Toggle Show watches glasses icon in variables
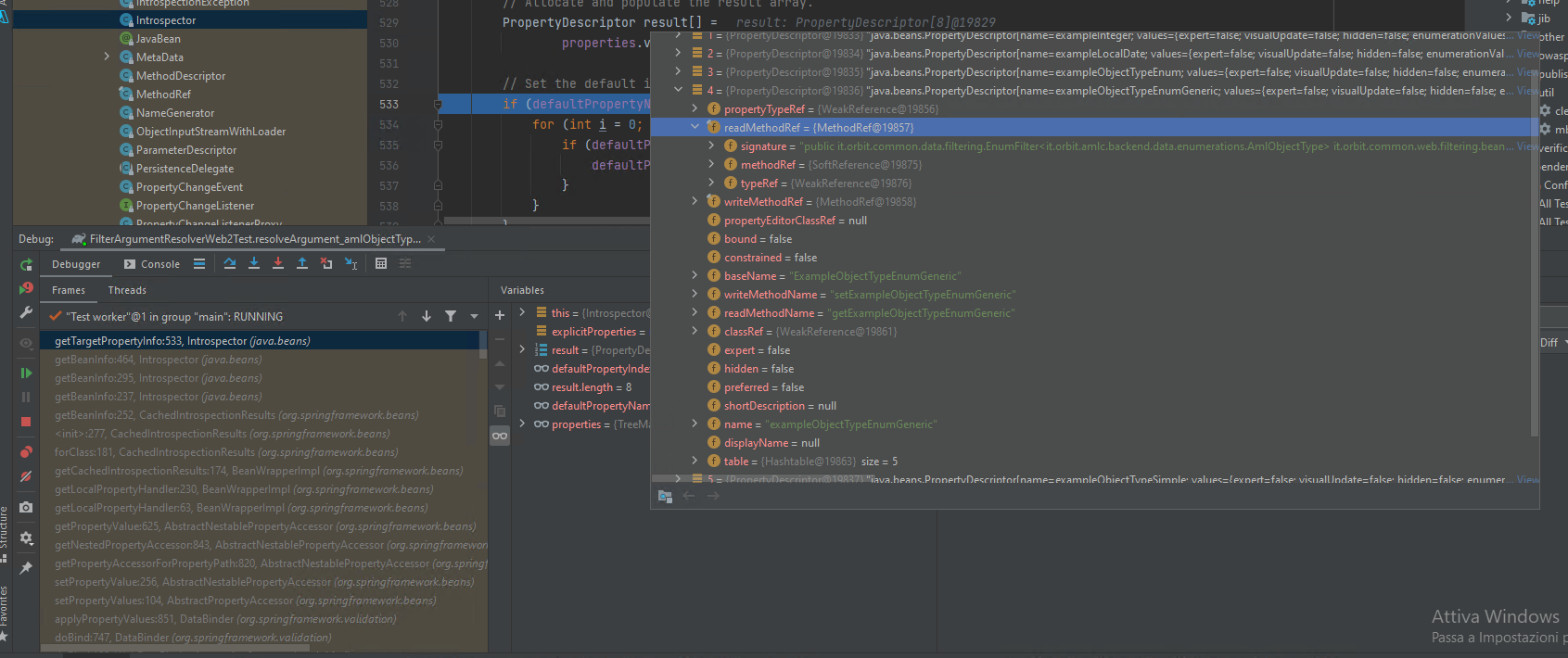 pos(500,436)
